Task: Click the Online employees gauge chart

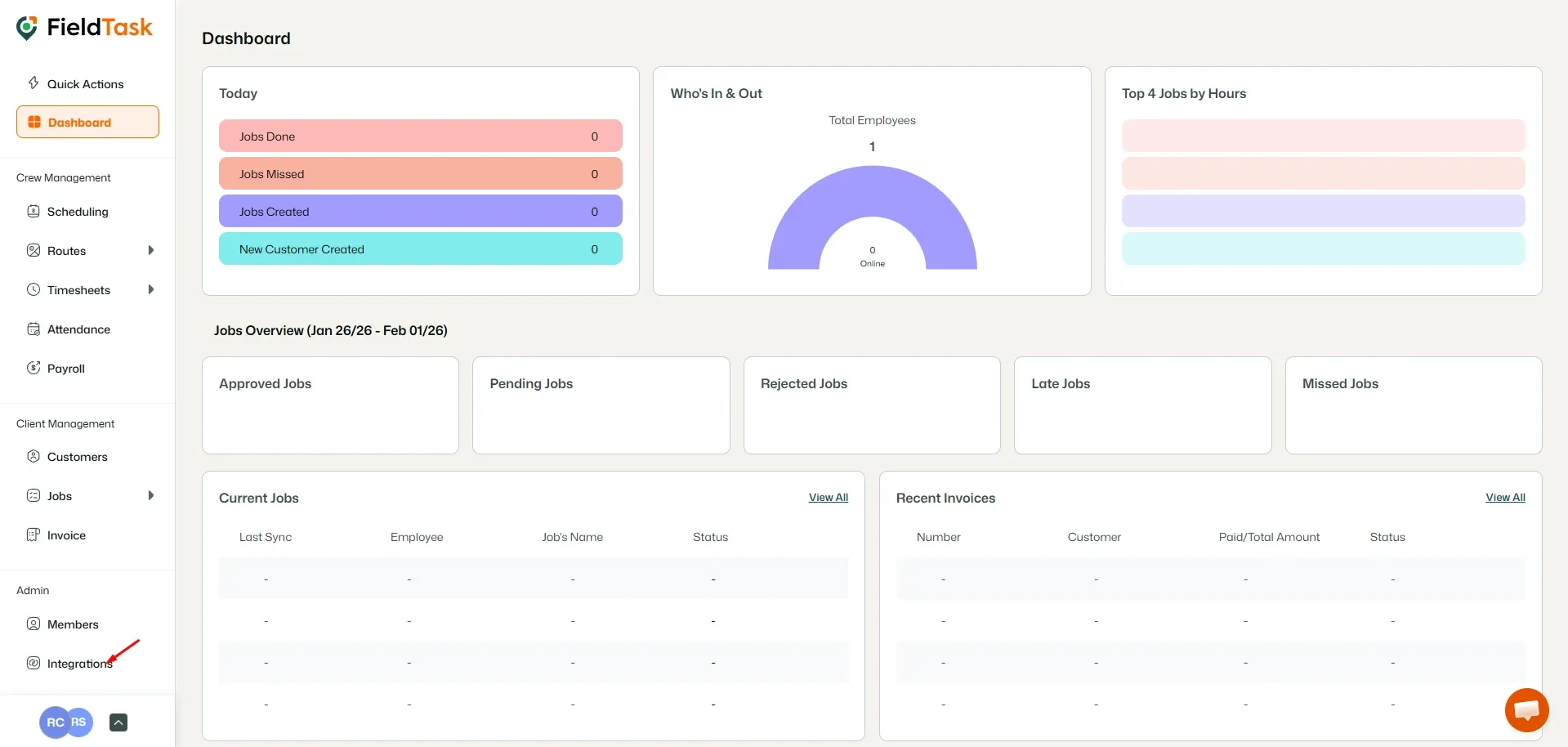Action: pos(872,221)
